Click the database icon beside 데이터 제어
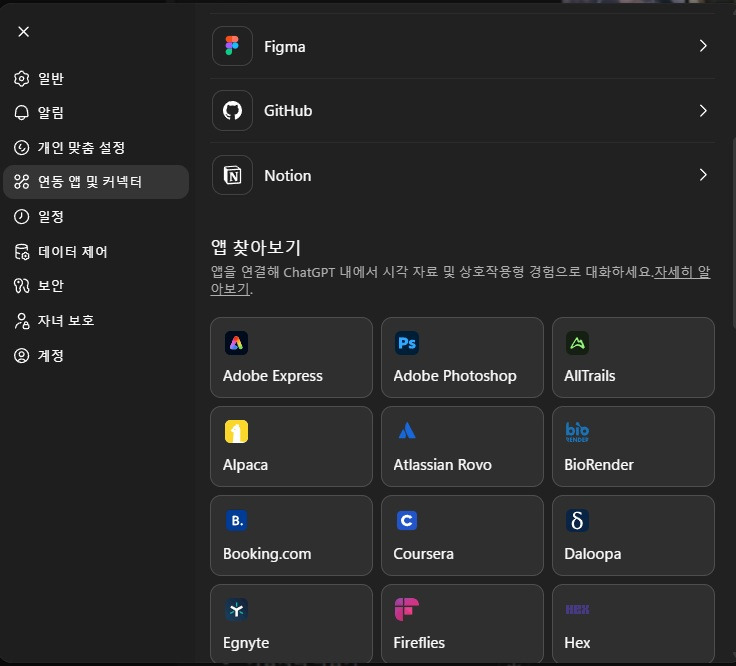The width and height of the screenshot is (736, 666). point(22,252)
